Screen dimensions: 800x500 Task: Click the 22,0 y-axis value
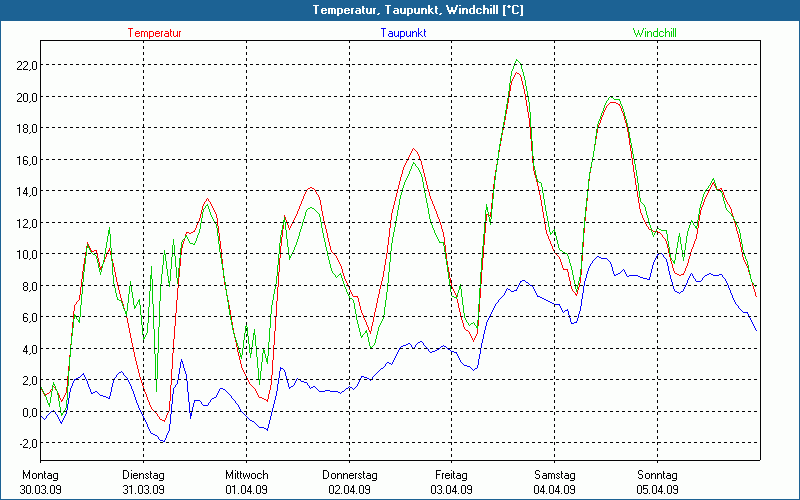coord(24,65)
